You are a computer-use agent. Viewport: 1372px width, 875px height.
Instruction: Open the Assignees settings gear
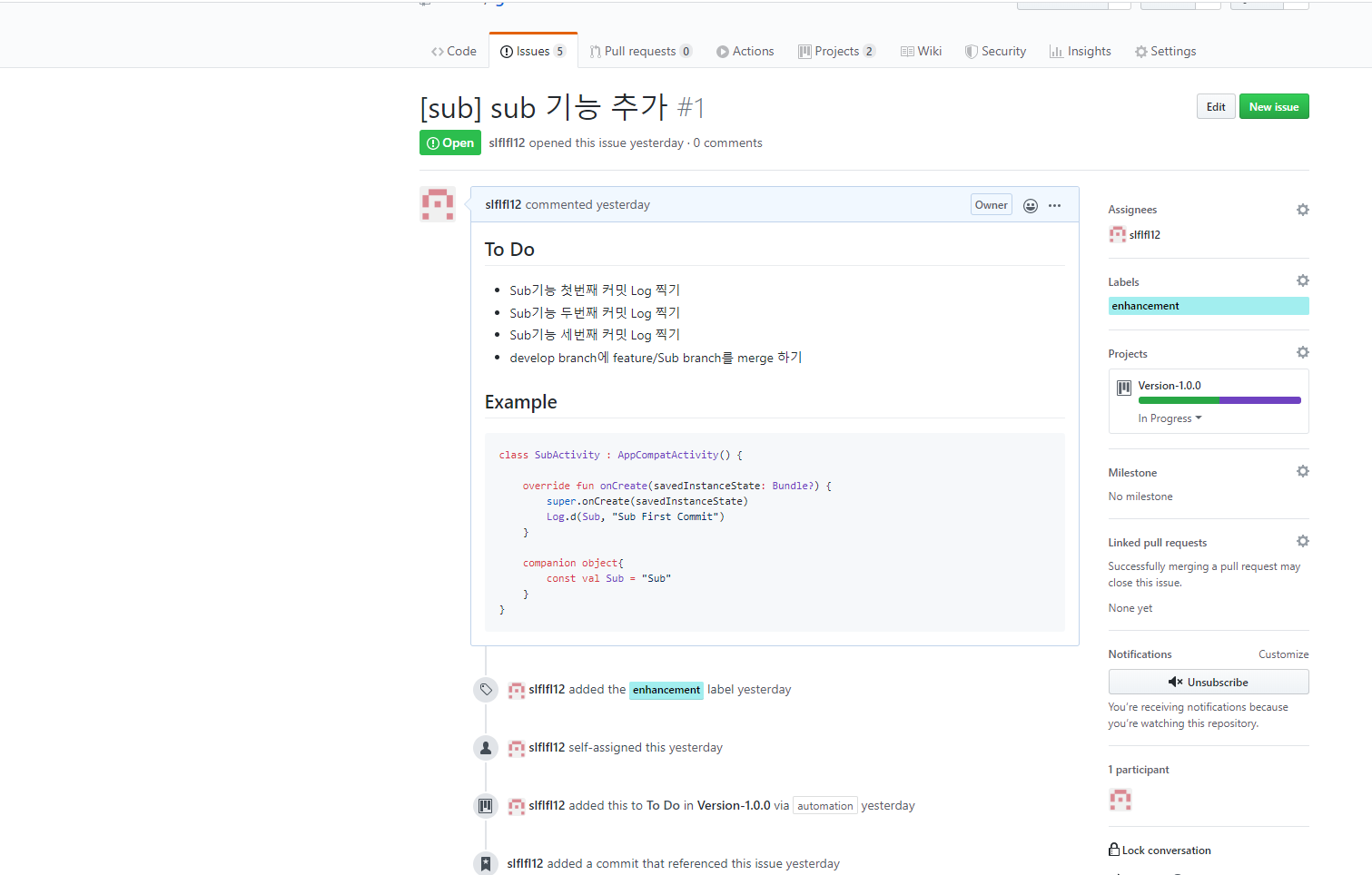[1302, 210]
